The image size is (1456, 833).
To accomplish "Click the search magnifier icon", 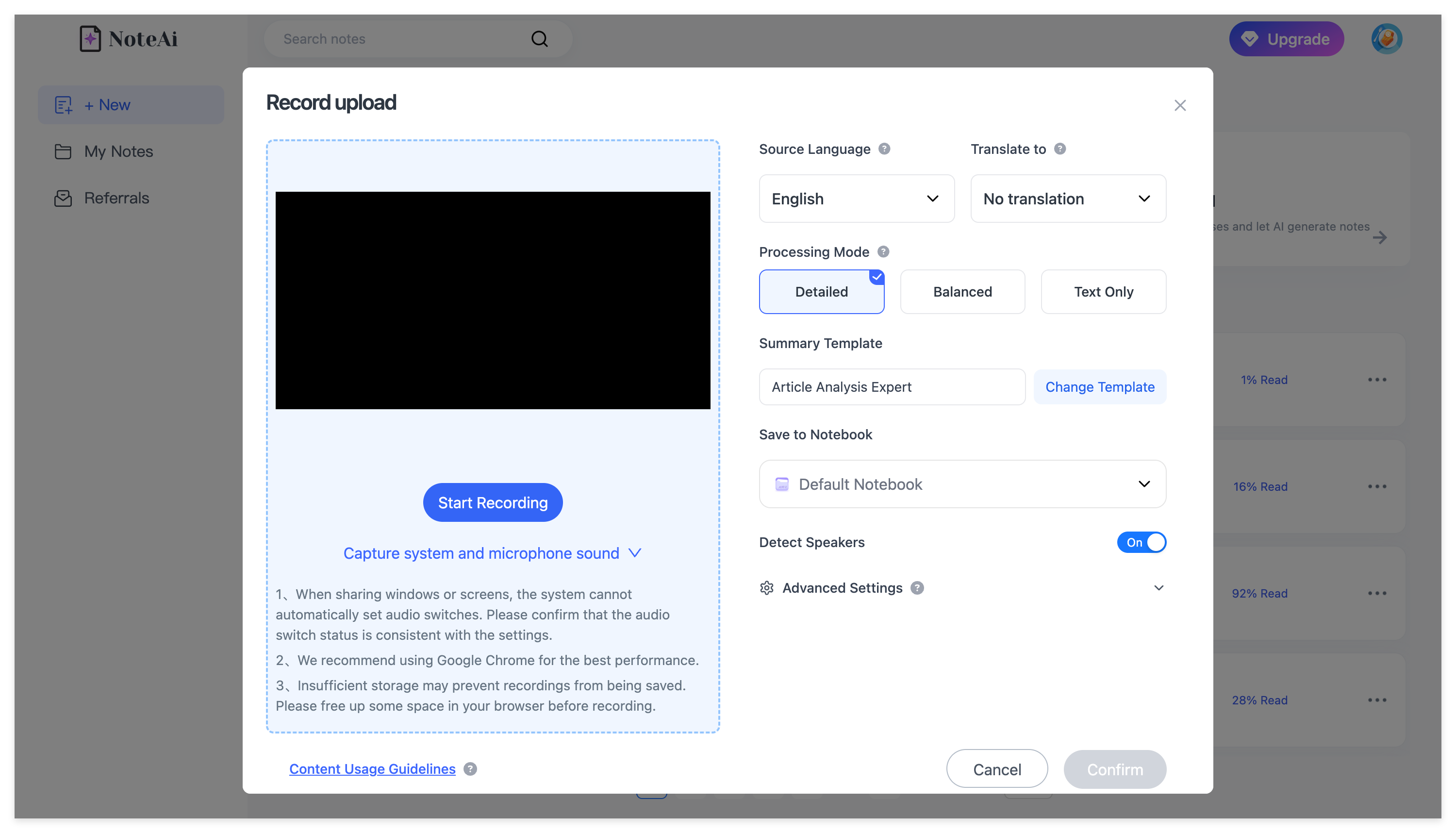I will click(x=539, y=39).
